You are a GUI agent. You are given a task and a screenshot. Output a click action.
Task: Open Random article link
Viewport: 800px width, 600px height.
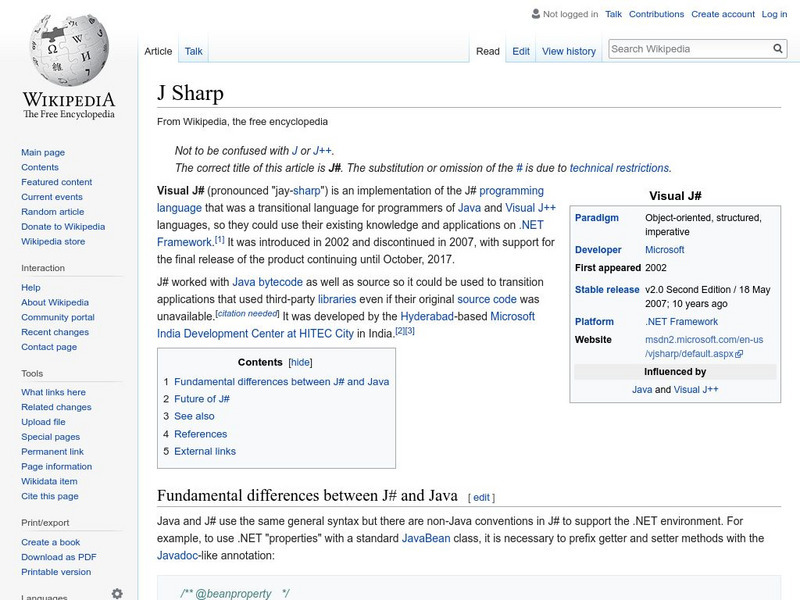pyautogui.click(x=53, y=211)
